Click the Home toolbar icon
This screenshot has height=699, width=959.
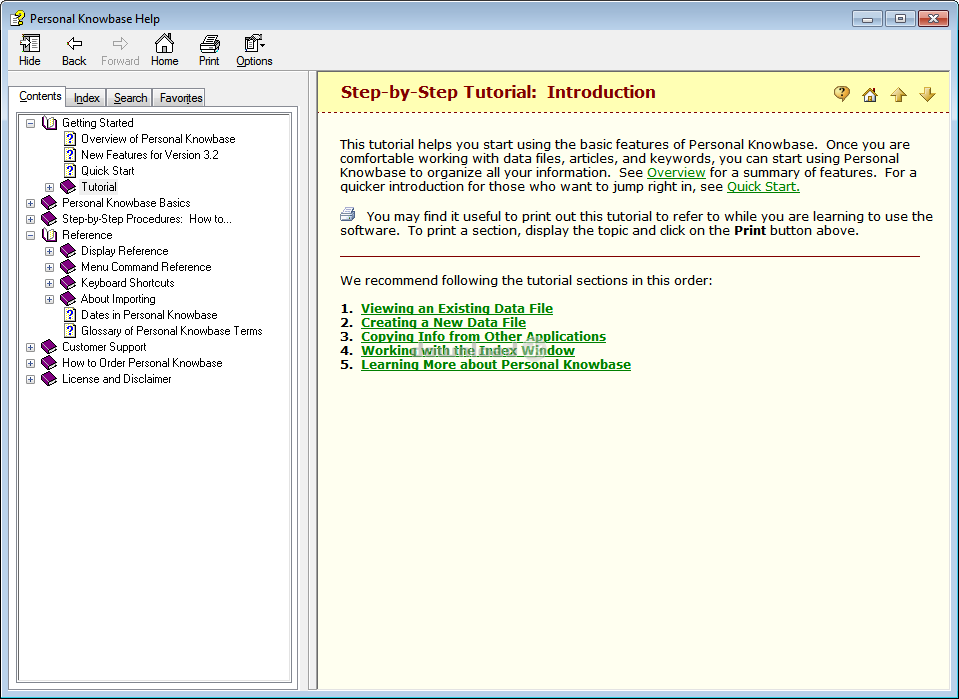(x=164, y=50)
